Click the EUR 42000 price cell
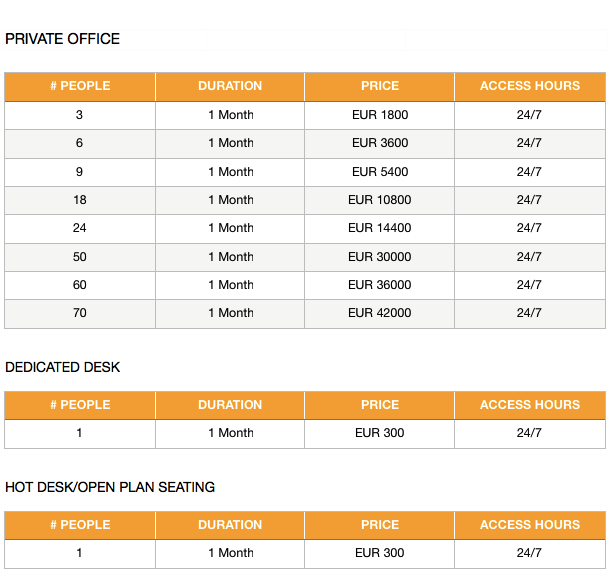The width and height of the screenshot is (616, 572). [380, 313]
